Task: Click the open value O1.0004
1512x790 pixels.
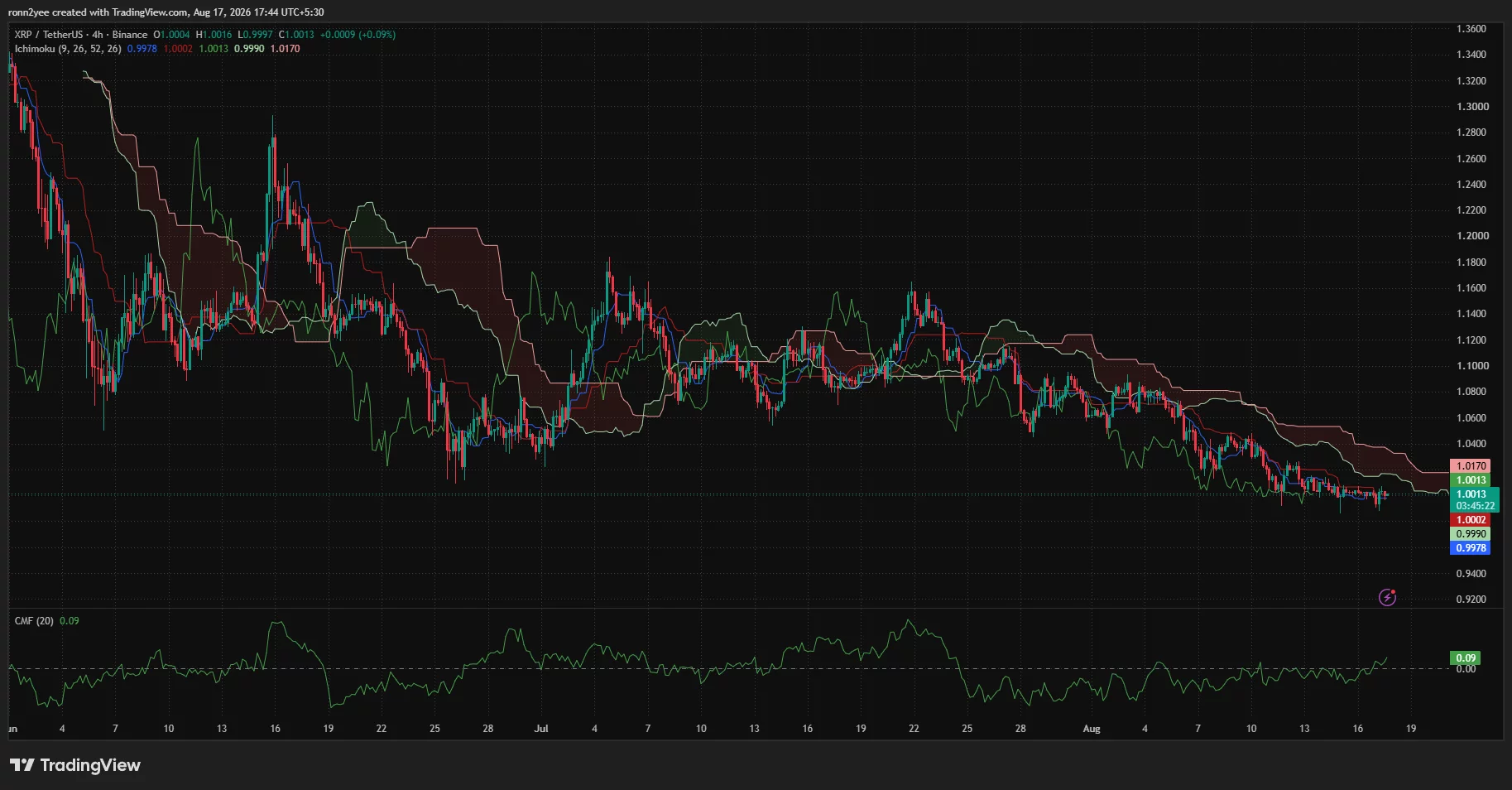Action: 171,35
